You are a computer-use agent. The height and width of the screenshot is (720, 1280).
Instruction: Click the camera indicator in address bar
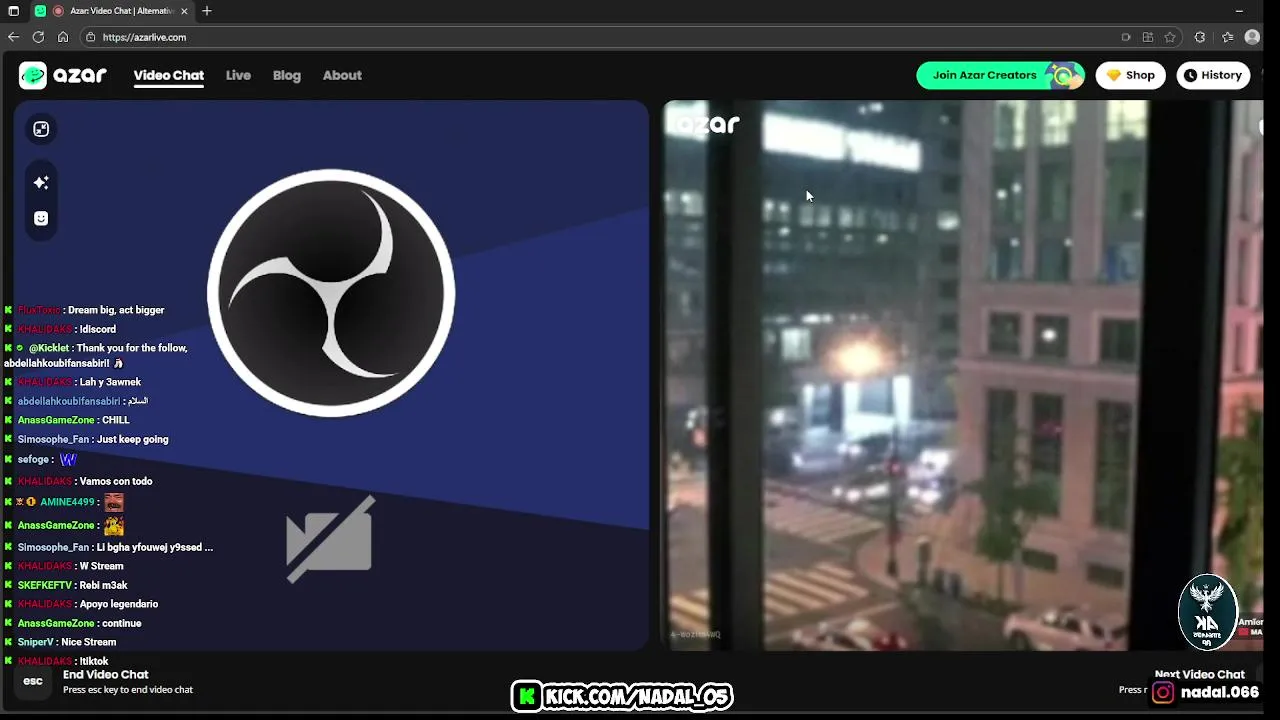click(1126, 37)
